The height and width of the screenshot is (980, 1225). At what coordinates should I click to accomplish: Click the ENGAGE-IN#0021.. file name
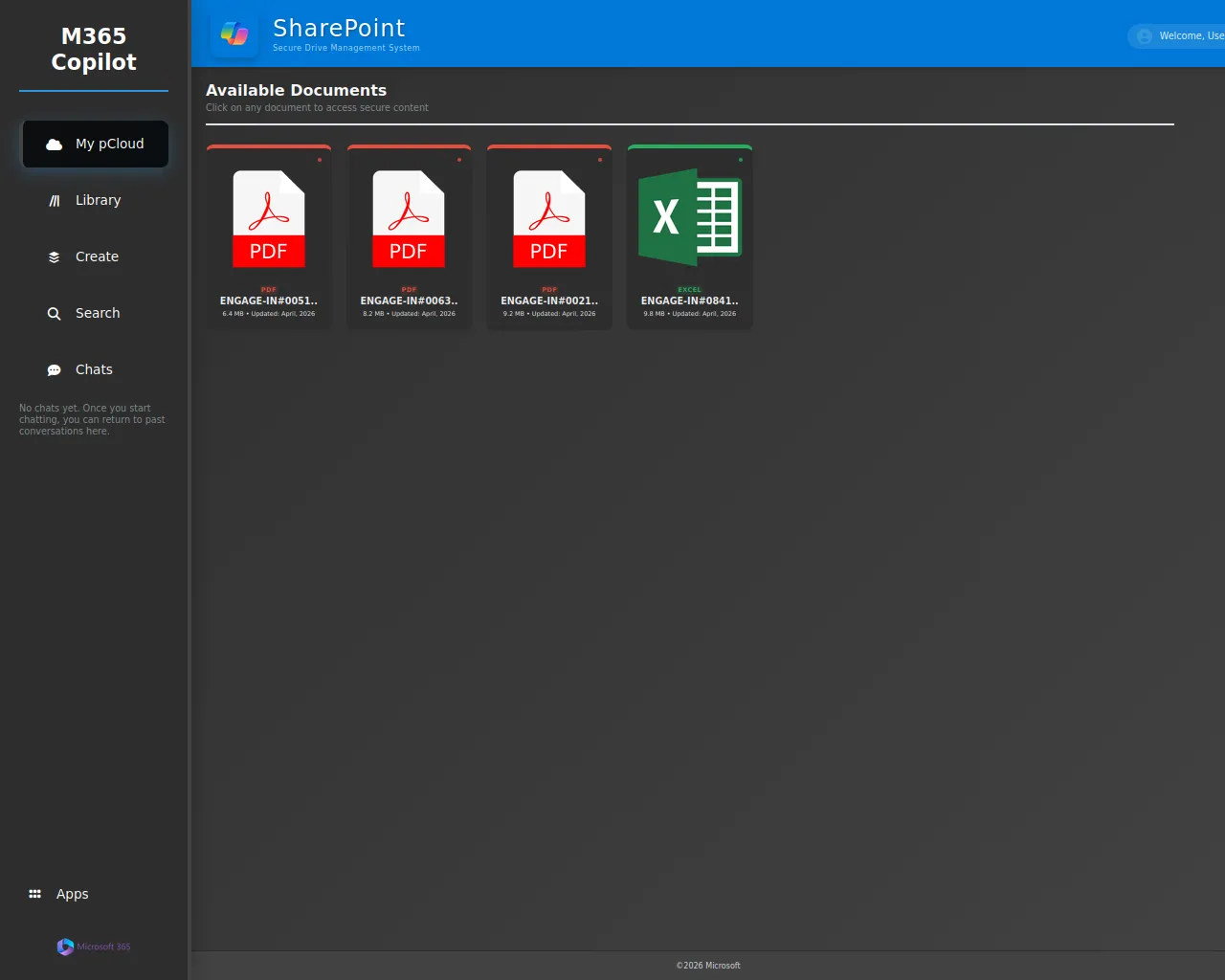(x=549, y=301)
